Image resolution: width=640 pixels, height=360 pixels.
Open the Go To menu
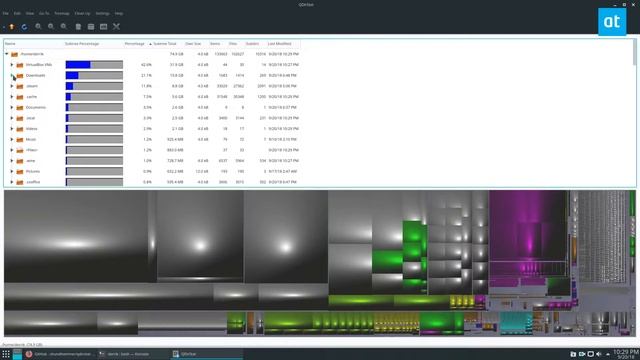(x=44, y=13)
